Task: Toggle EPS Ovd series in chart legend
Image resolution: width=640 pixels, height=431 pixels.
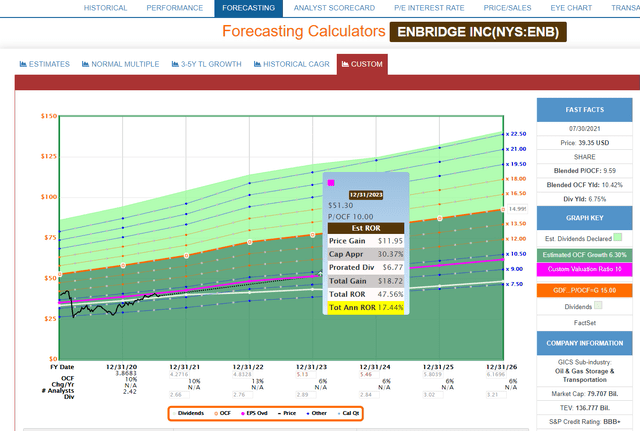Action: tap(254, 413)
